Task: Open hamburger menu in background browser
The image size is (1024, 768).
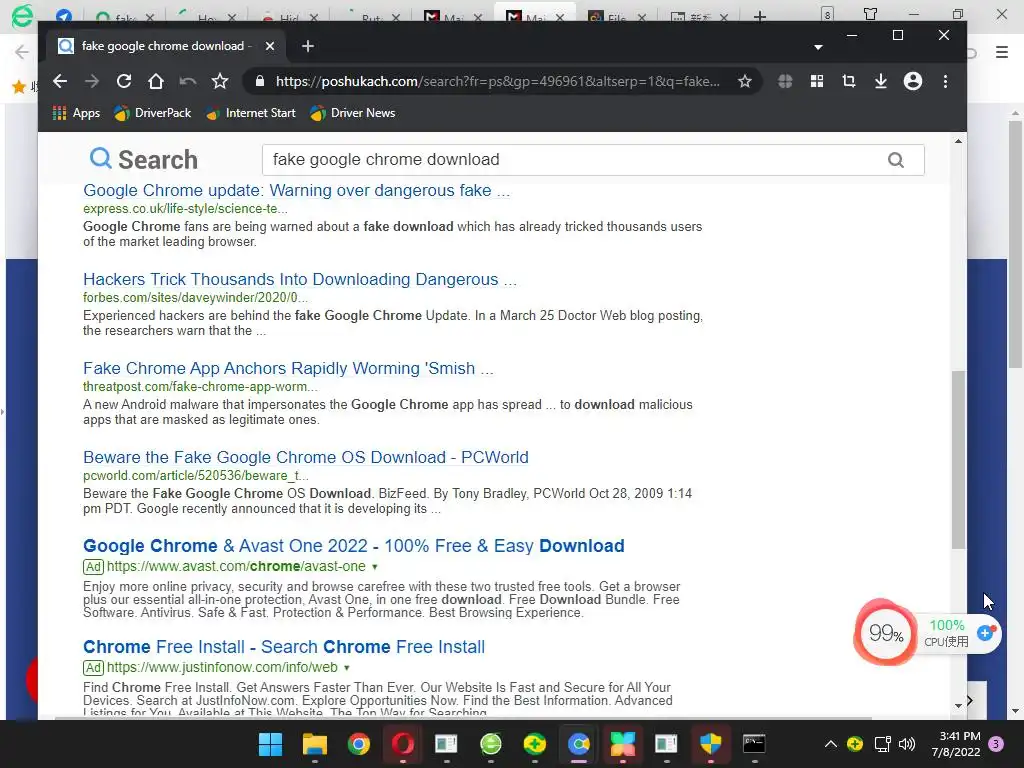Action: pyautogui.click(x=1002, y=52)
